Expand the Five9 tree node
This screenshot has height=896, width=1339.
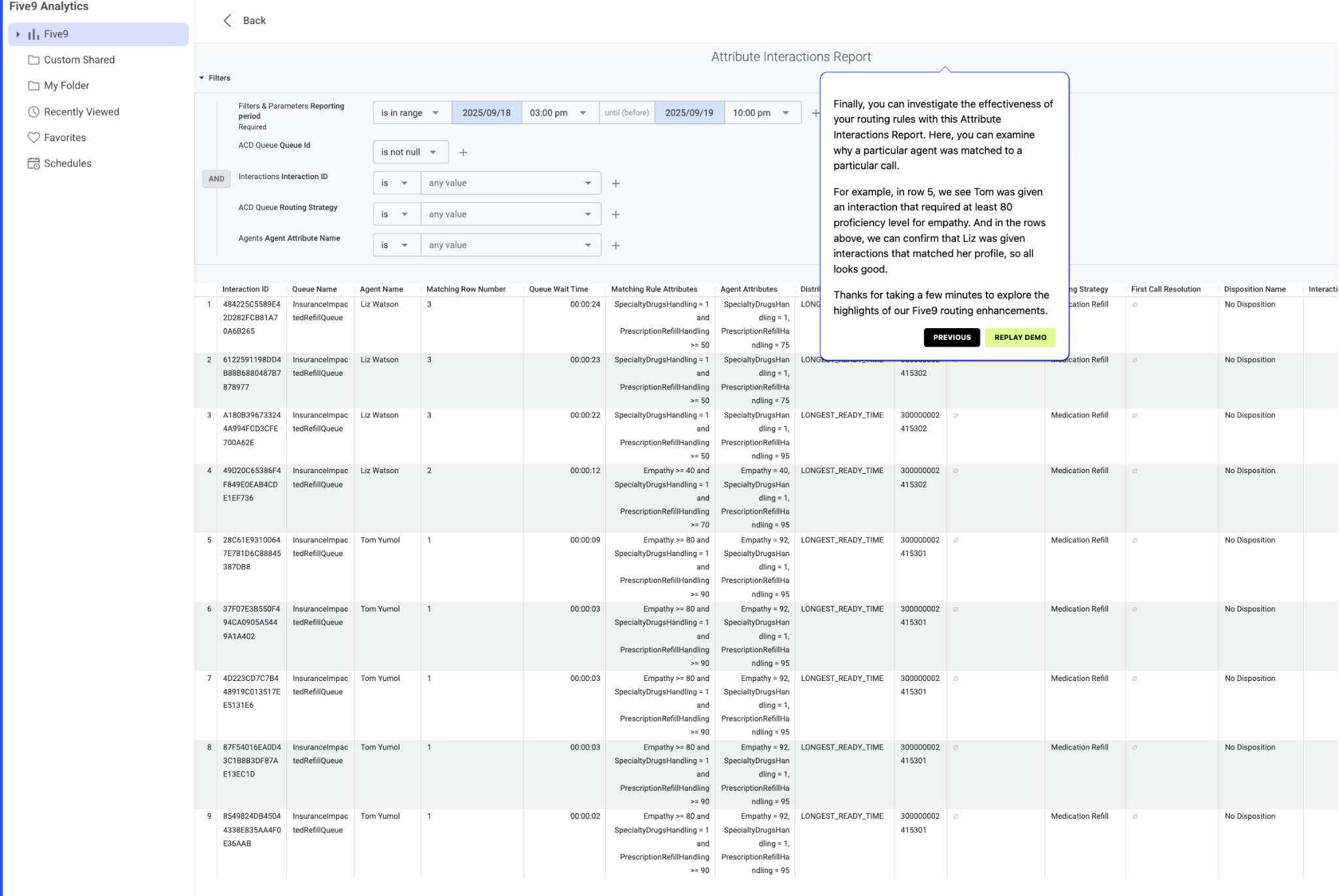click(18, 35)
